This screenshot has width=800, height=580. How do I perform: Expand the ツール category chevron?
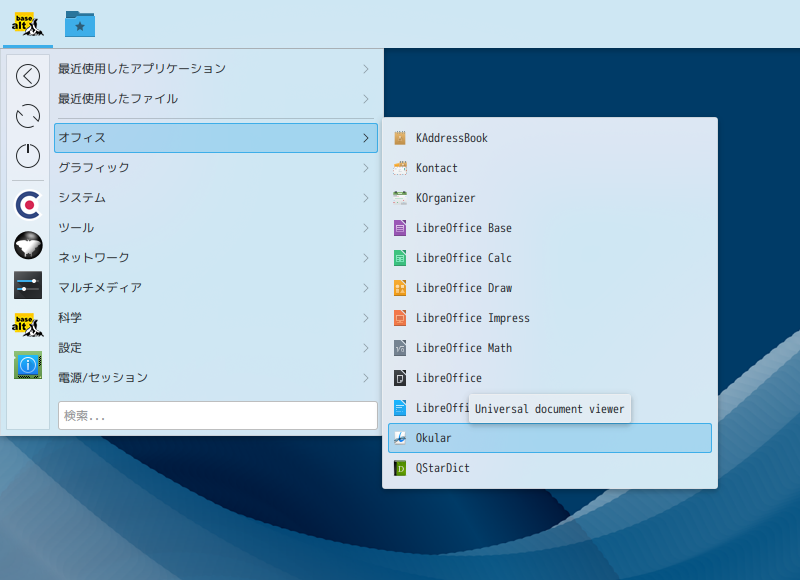pyautogui.click(x=366, y=228)
